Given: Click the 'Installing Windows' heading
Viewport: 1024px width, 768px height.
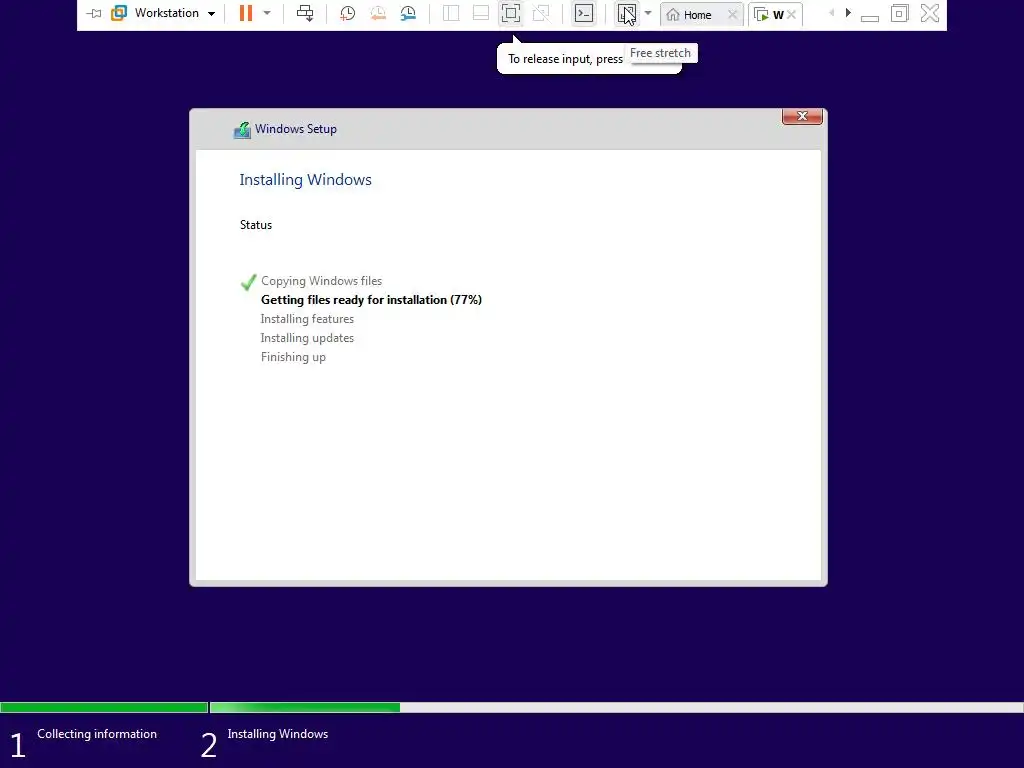Looking at the screenshot, I should tap(305, 180).
